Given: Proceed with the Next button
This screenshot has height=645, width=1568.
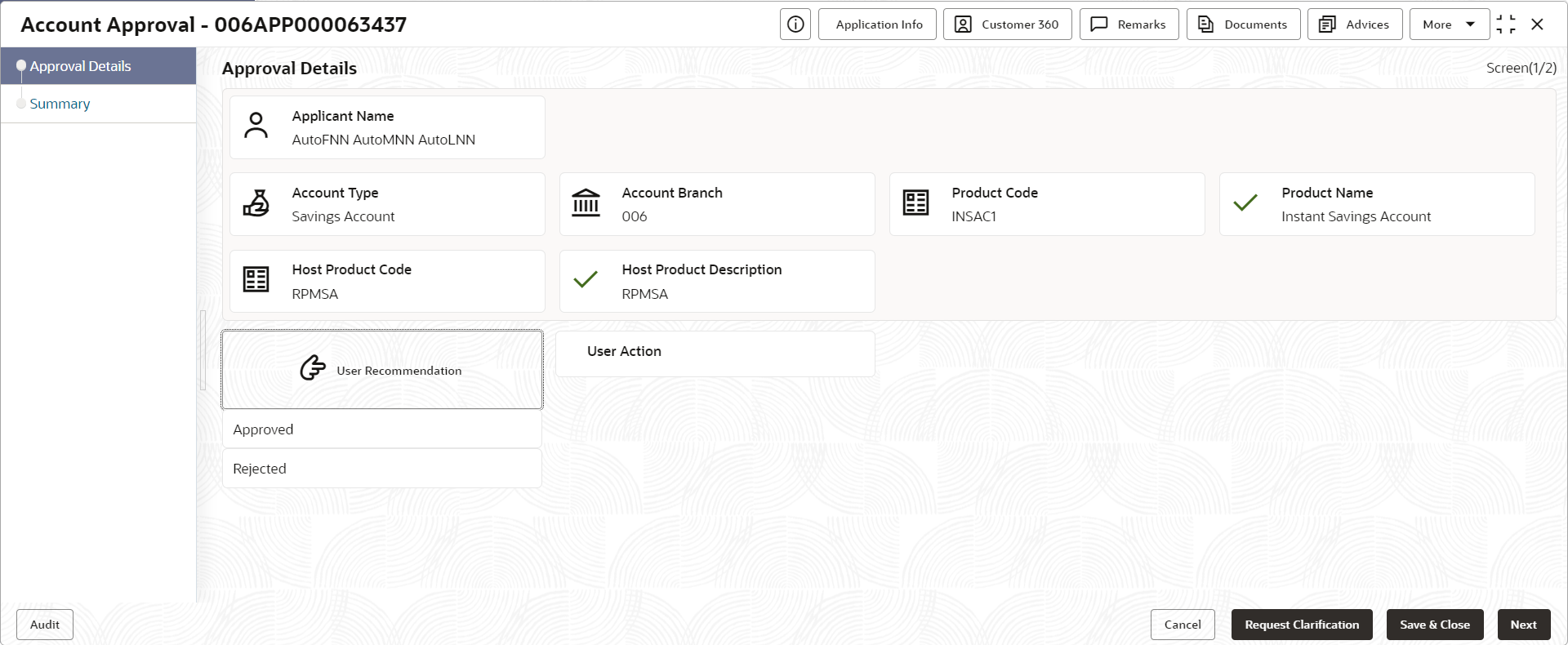Looking at the screenshot, I should pyautogui.click(x=1524, y=625).
